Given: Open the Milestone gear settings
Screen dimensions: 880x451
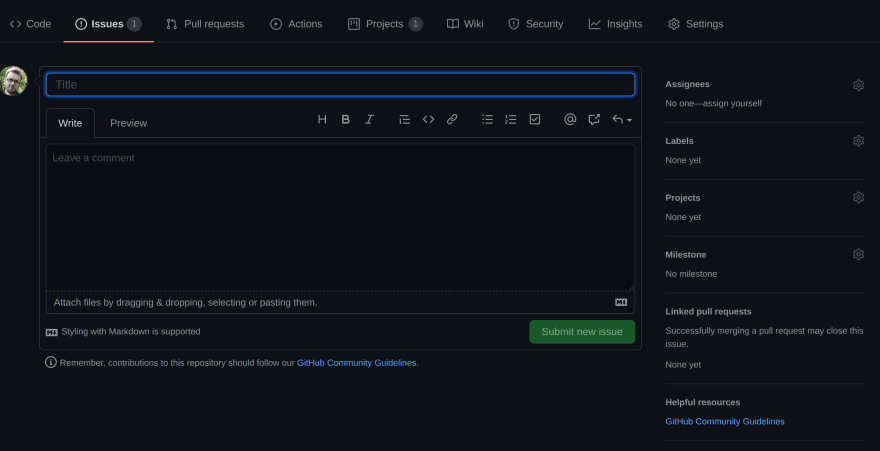Looking at the screenshot, I should pos(858,255).
